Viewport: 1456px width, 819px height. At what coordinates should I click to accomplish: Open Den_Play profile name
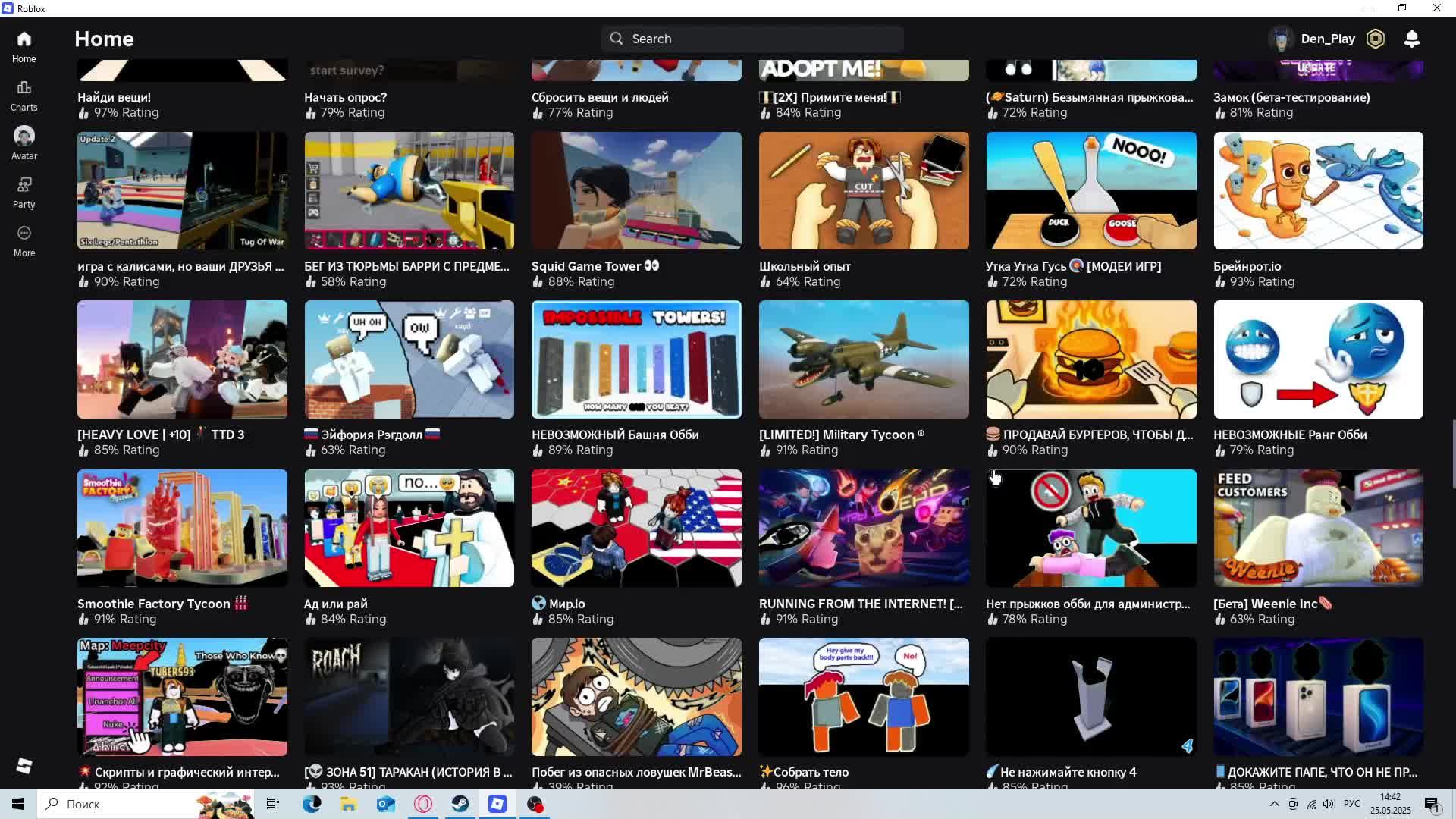[x=1328, y=39]
